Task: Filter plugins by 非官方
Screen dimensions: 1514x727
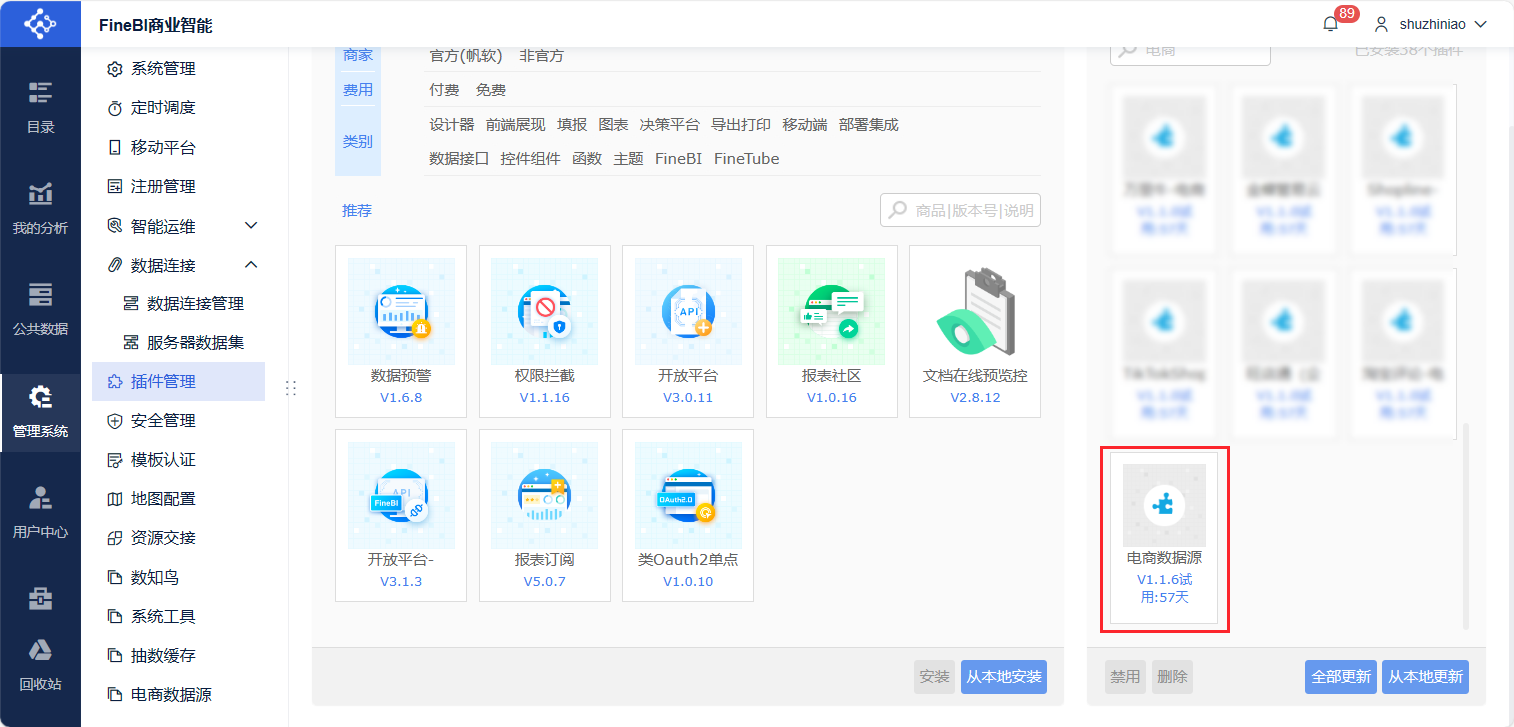Action: [542, 56]
